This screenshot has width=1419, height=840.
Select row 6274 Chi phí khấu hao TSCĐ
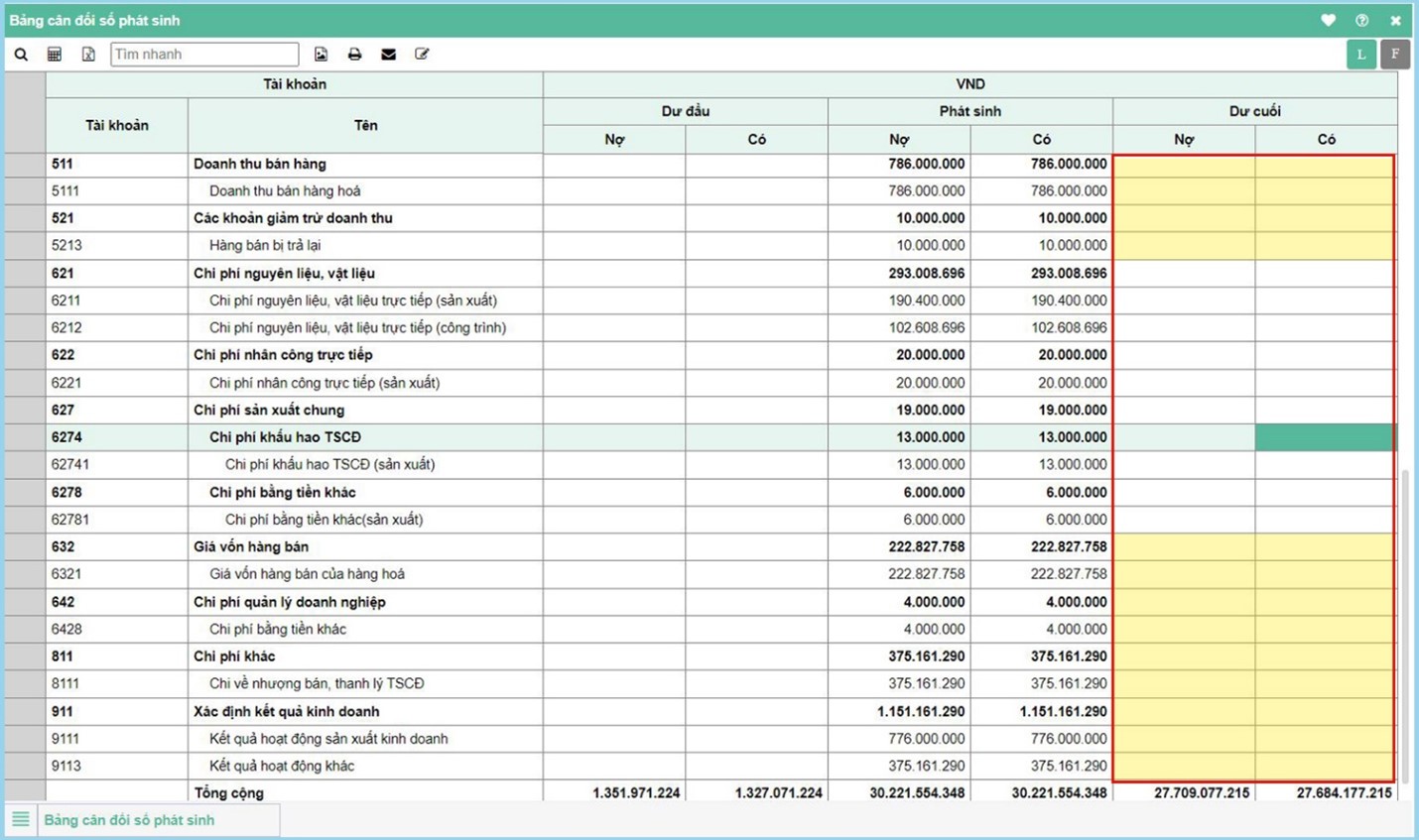[284, 437]
